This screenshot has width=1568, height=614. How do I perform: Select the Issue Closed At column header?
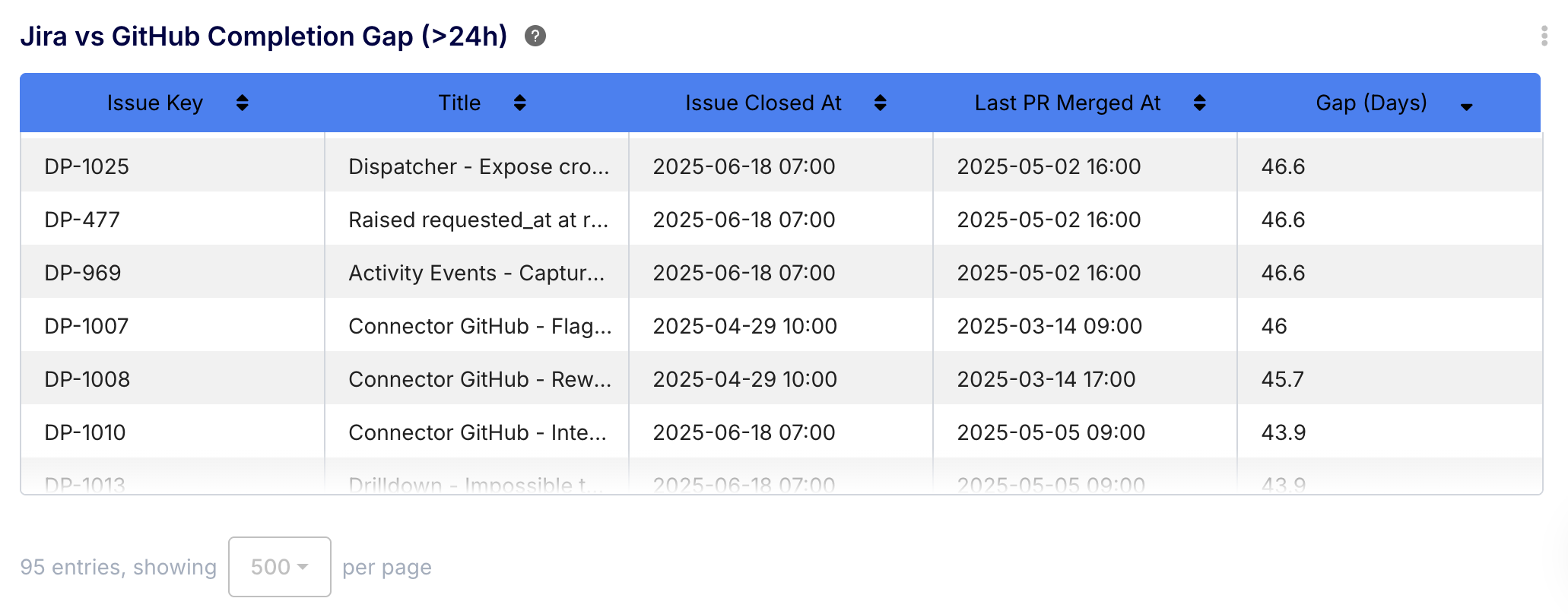click(x=763, y=103)
